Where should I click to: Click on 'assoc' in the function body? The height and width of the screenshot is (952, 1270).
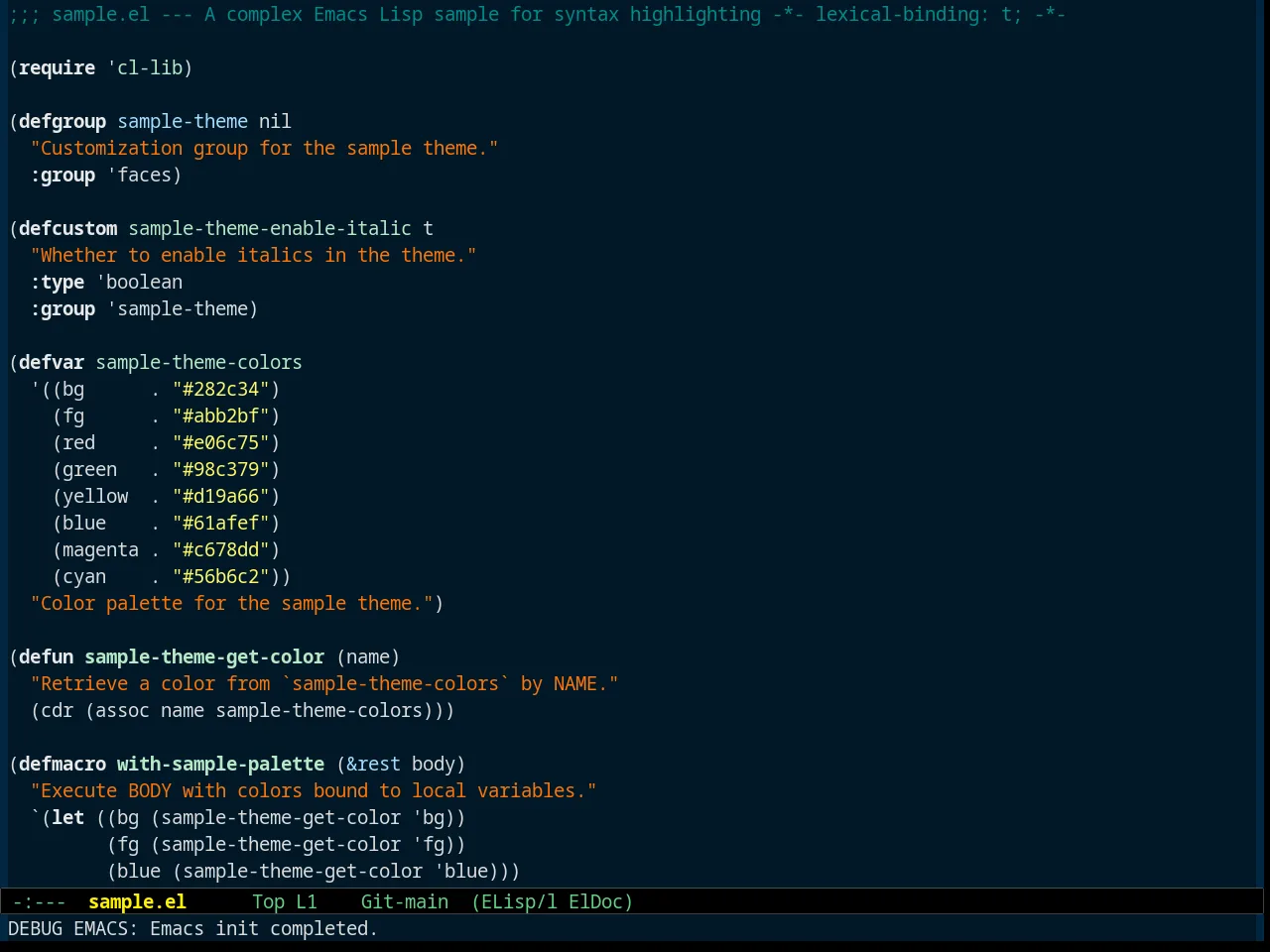point(122,710)
